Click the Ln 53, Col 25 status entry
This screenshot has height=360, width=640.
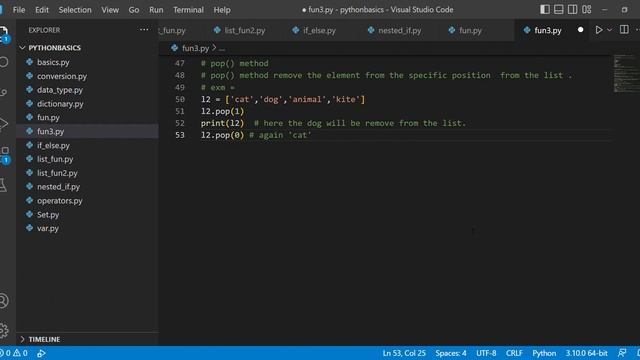coord(404,353)
